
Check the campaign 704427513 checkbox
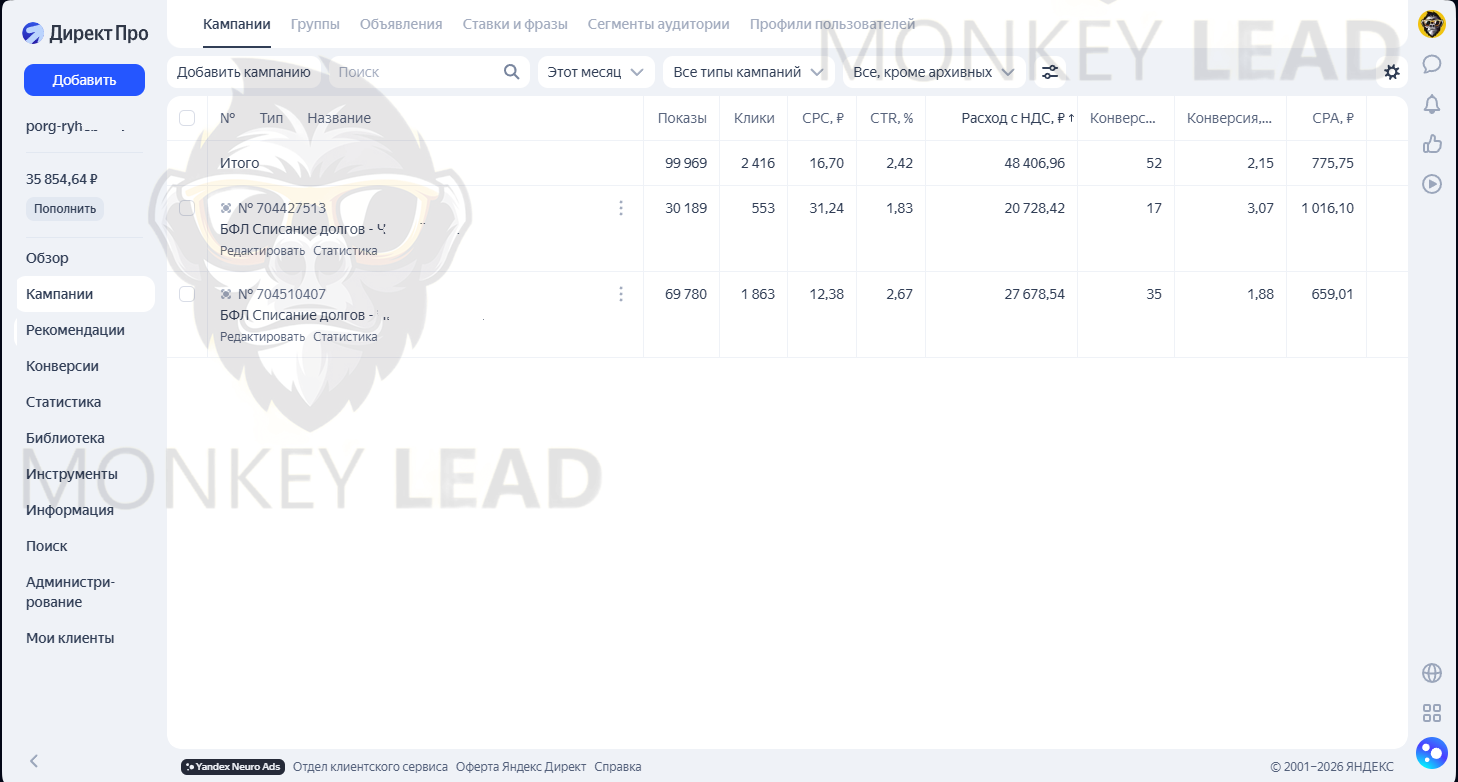187,208
